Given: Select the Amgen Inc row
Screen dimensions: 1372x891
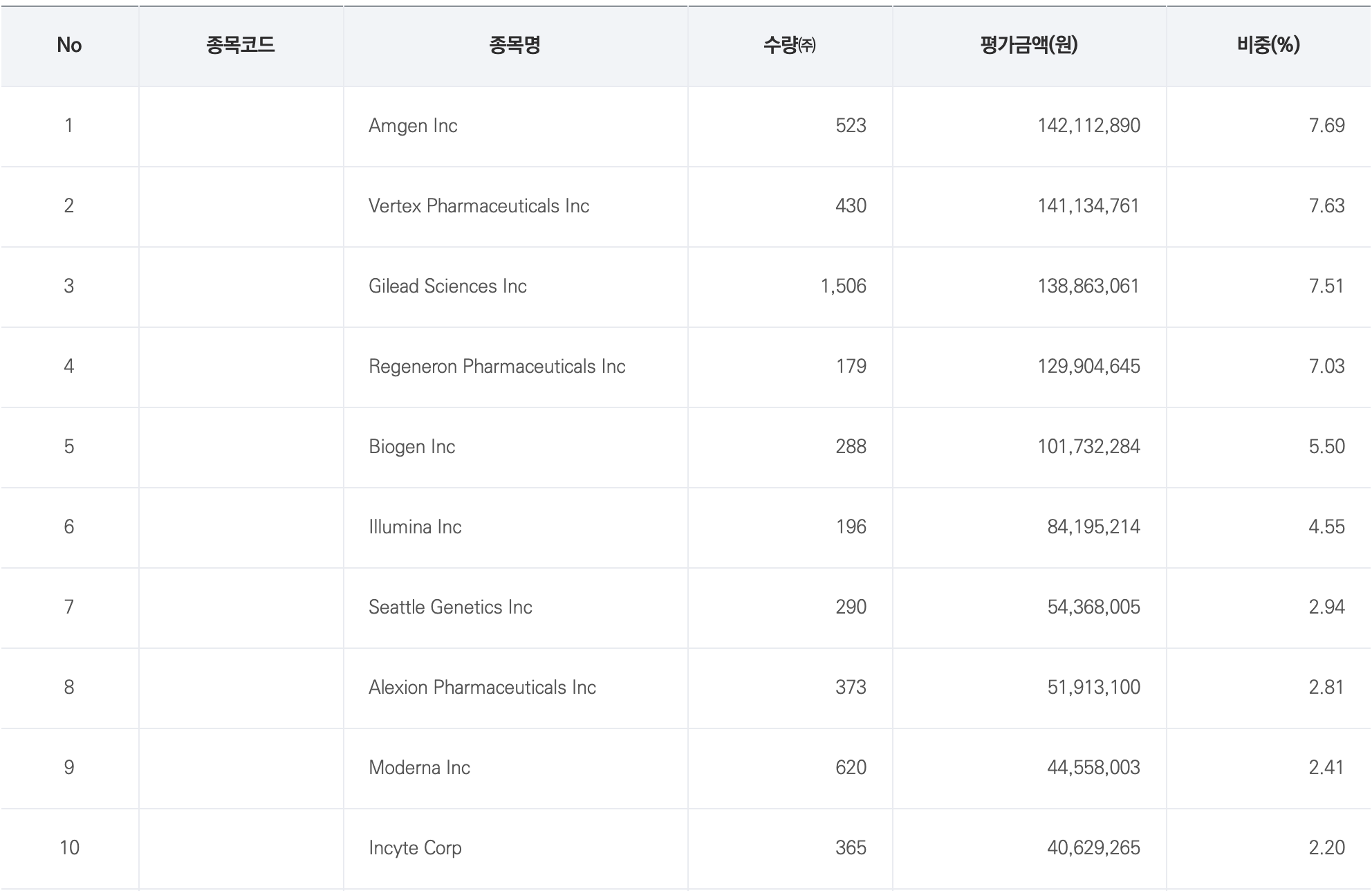Looking at the screenshot, I should click(413, 126).
